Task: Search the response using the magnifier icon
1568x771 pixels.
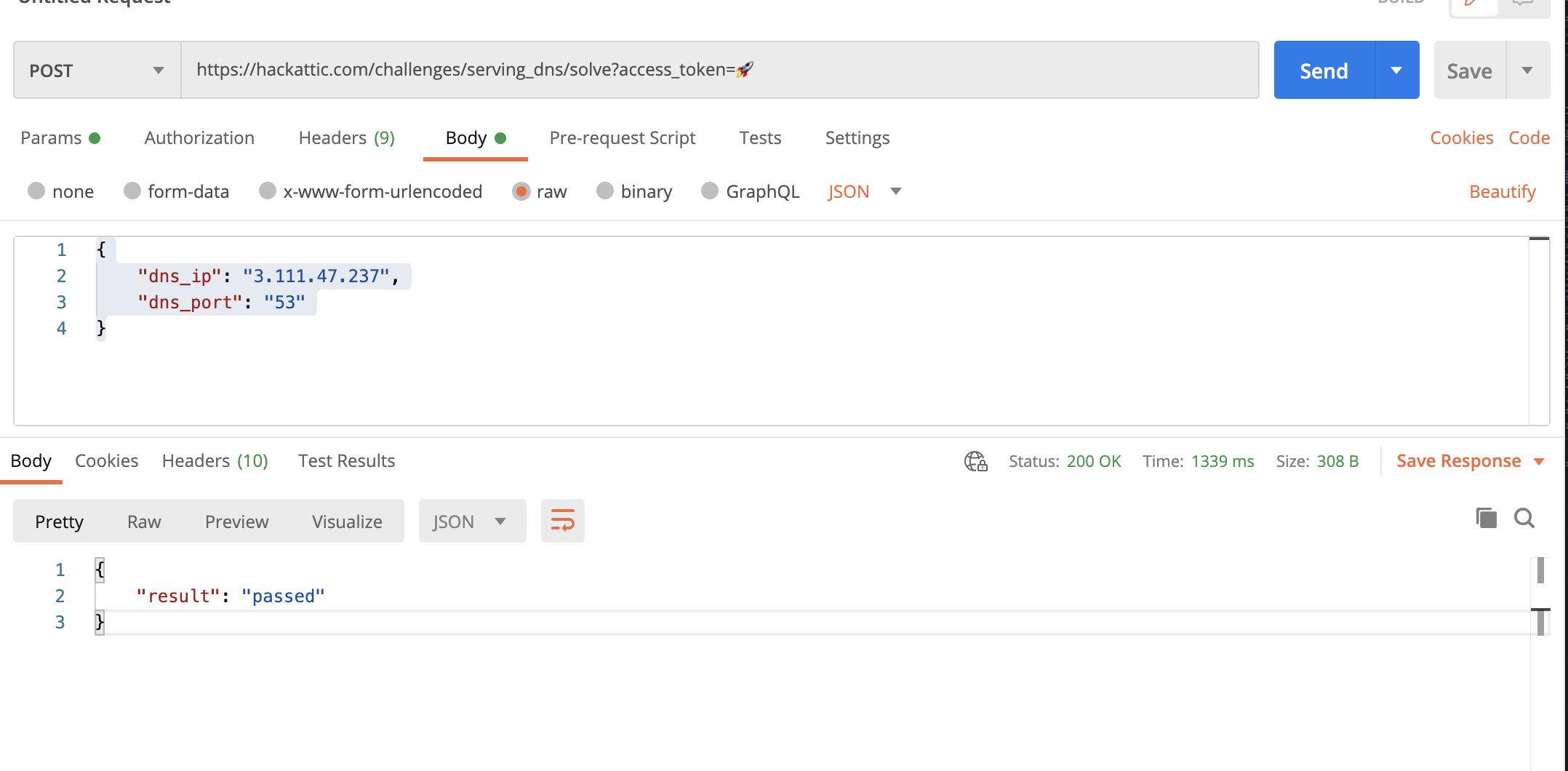Action: (x=1524, y=519)
